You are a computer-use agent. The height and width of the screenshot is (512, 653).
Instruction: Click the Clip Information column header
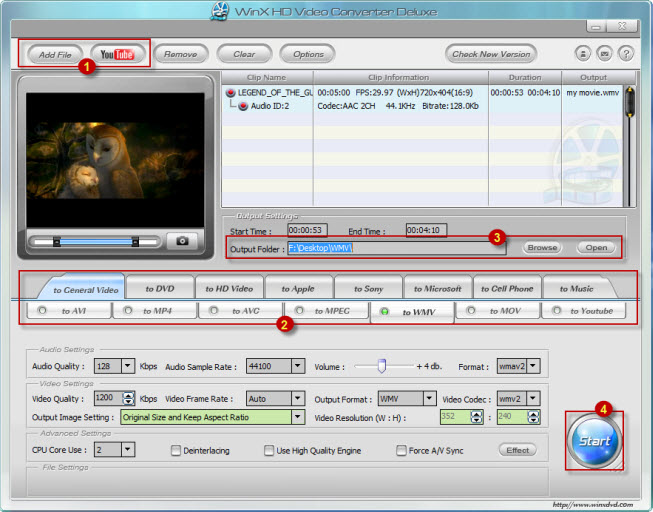click(x=399, y=77)
